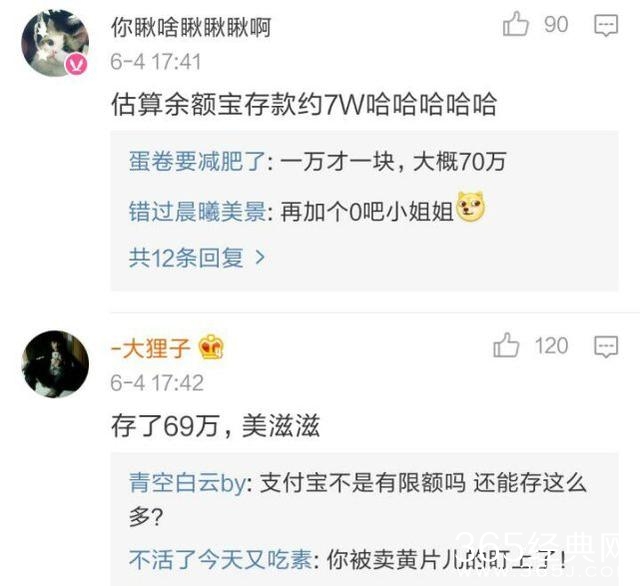
Task: Open user profile 青空白云by
Action: (x=188, y=483)
